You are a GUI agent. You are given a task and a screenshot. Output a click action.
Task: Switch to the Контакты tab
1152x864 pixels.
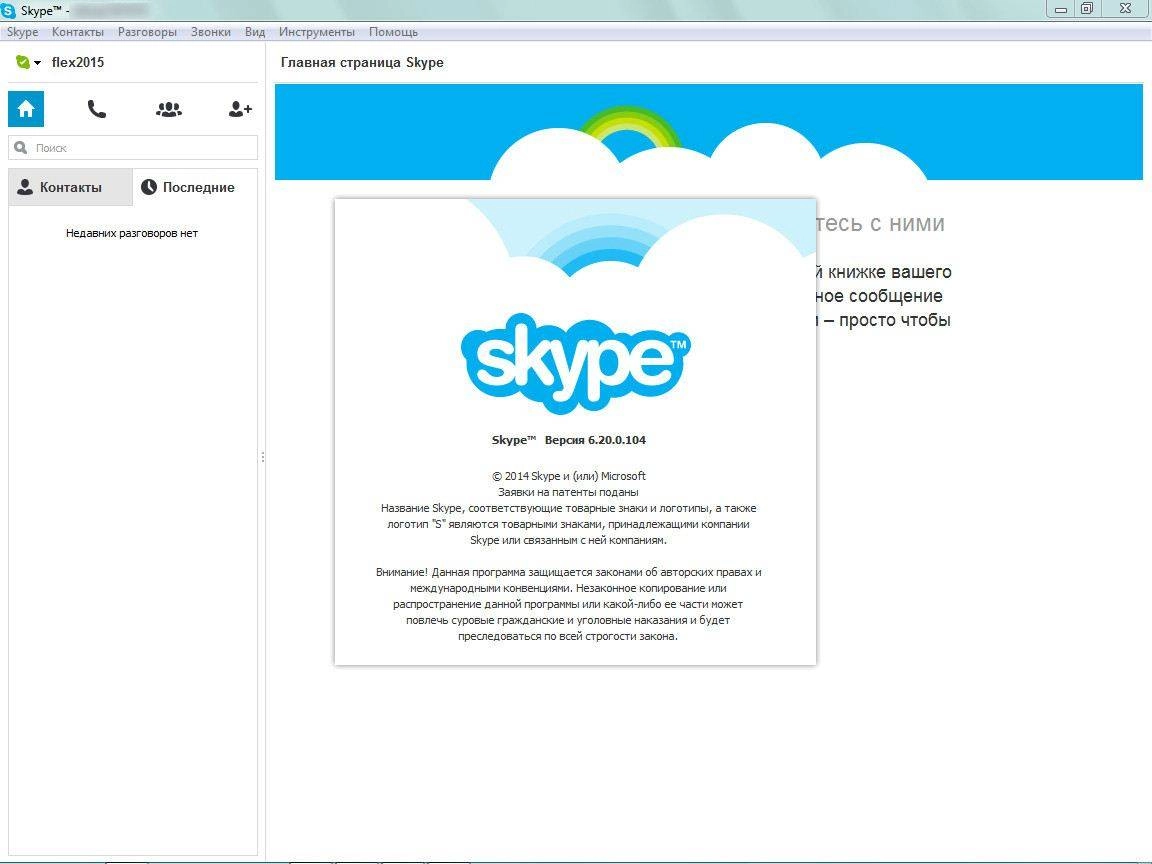[71, 187]
